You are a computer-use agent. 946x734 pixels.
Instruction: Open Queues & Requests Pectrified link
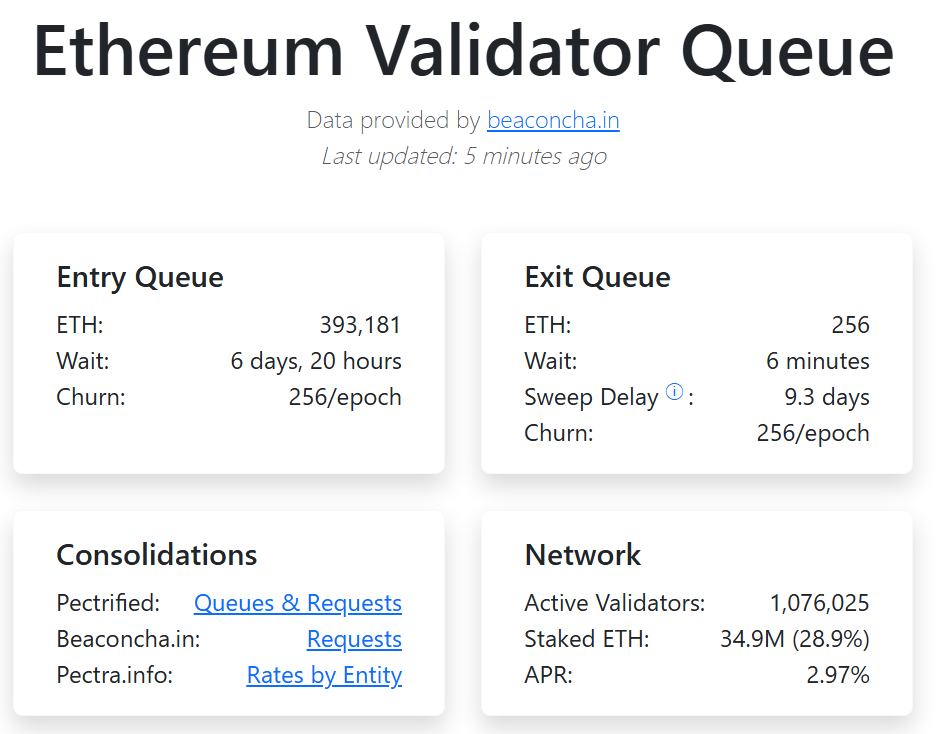[x=298, y=603]
